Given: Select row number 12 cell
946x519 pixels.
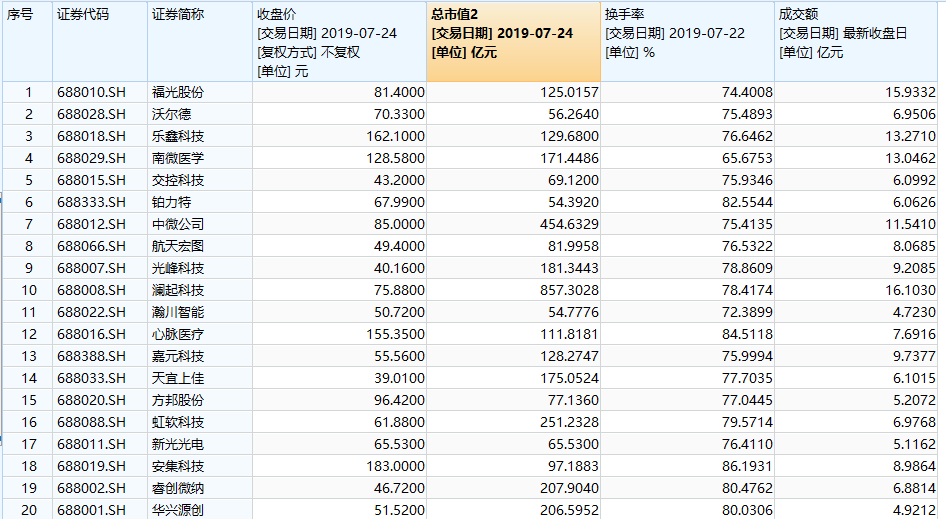Looking at the screenshot, I should coord(29,334).
